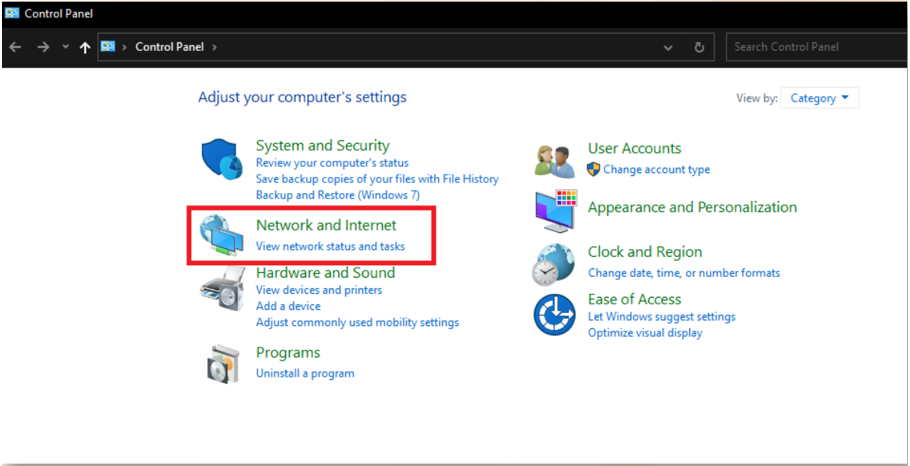Expand the address bar history dropdown
Image resolution: width=910 pixels, height=466 pixels.
(x=668, y=48)
